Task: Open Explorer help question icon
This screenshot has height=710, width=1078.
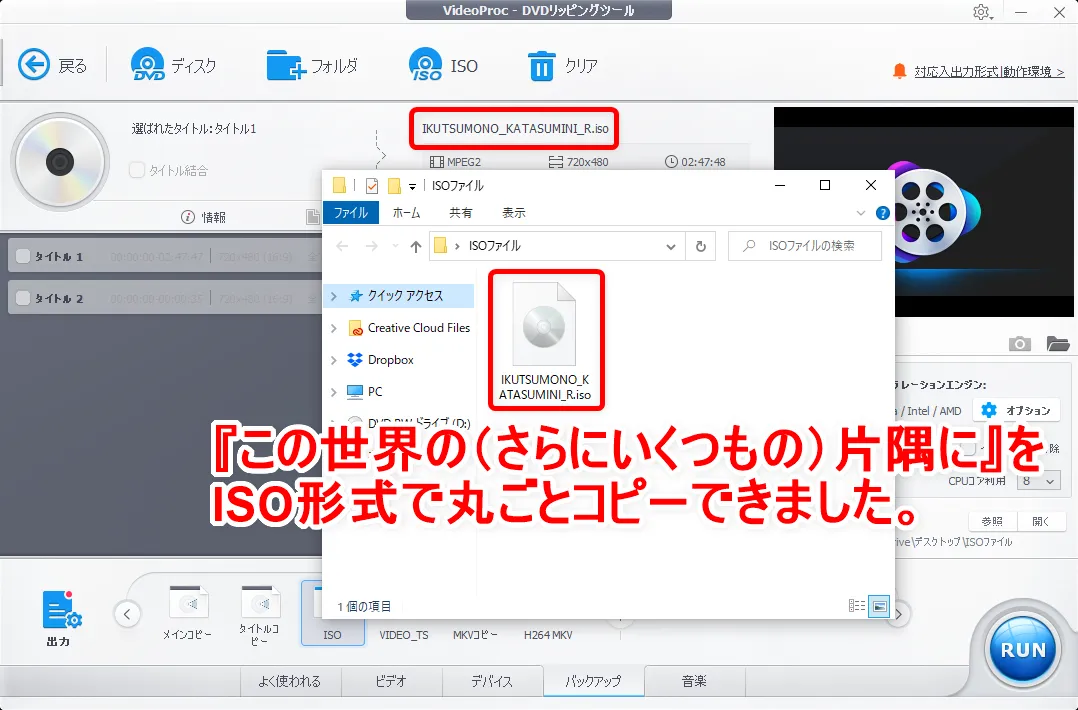Action: [x=883, y=213]
